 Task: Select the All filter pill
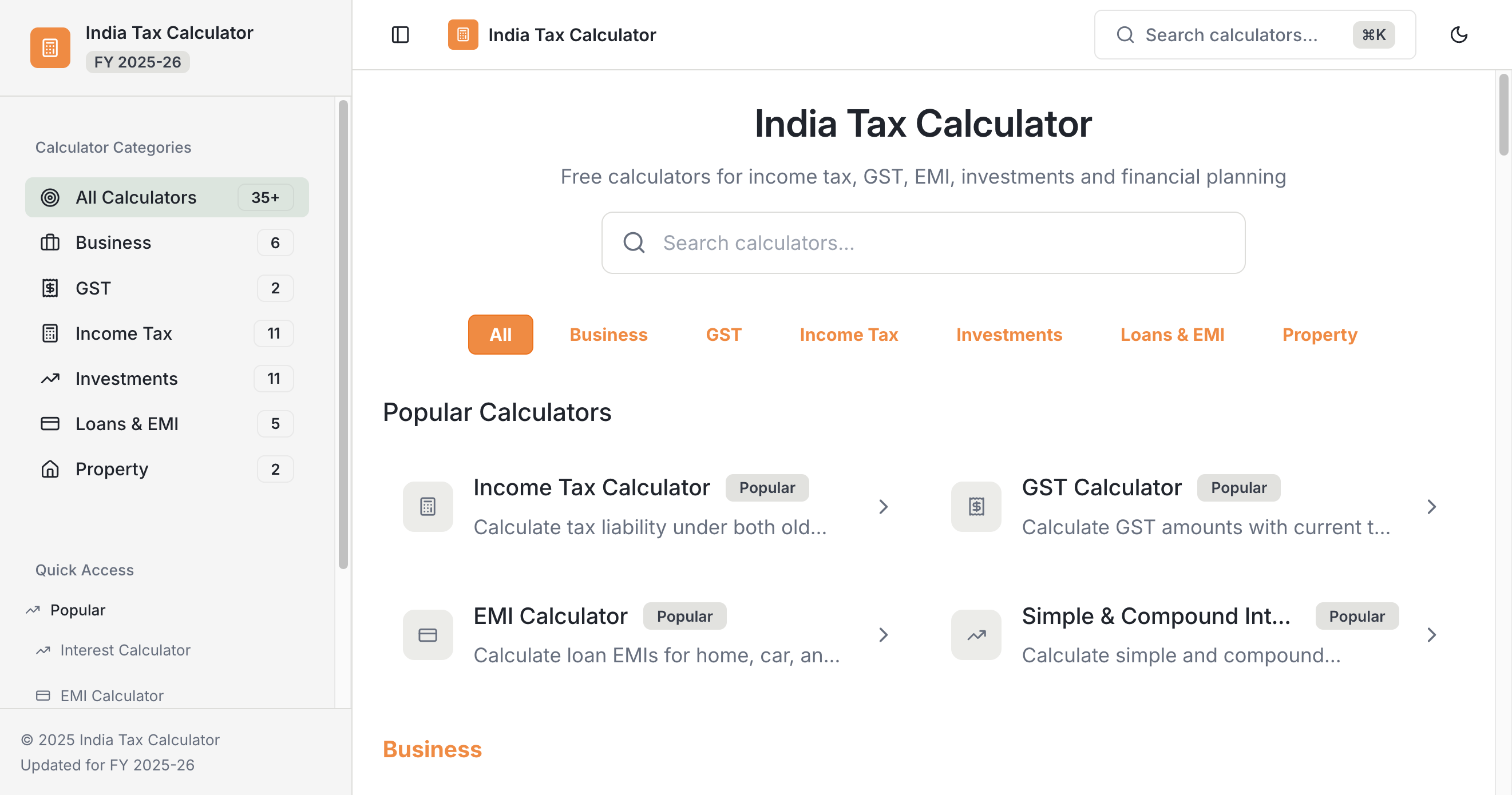(500, 335)
